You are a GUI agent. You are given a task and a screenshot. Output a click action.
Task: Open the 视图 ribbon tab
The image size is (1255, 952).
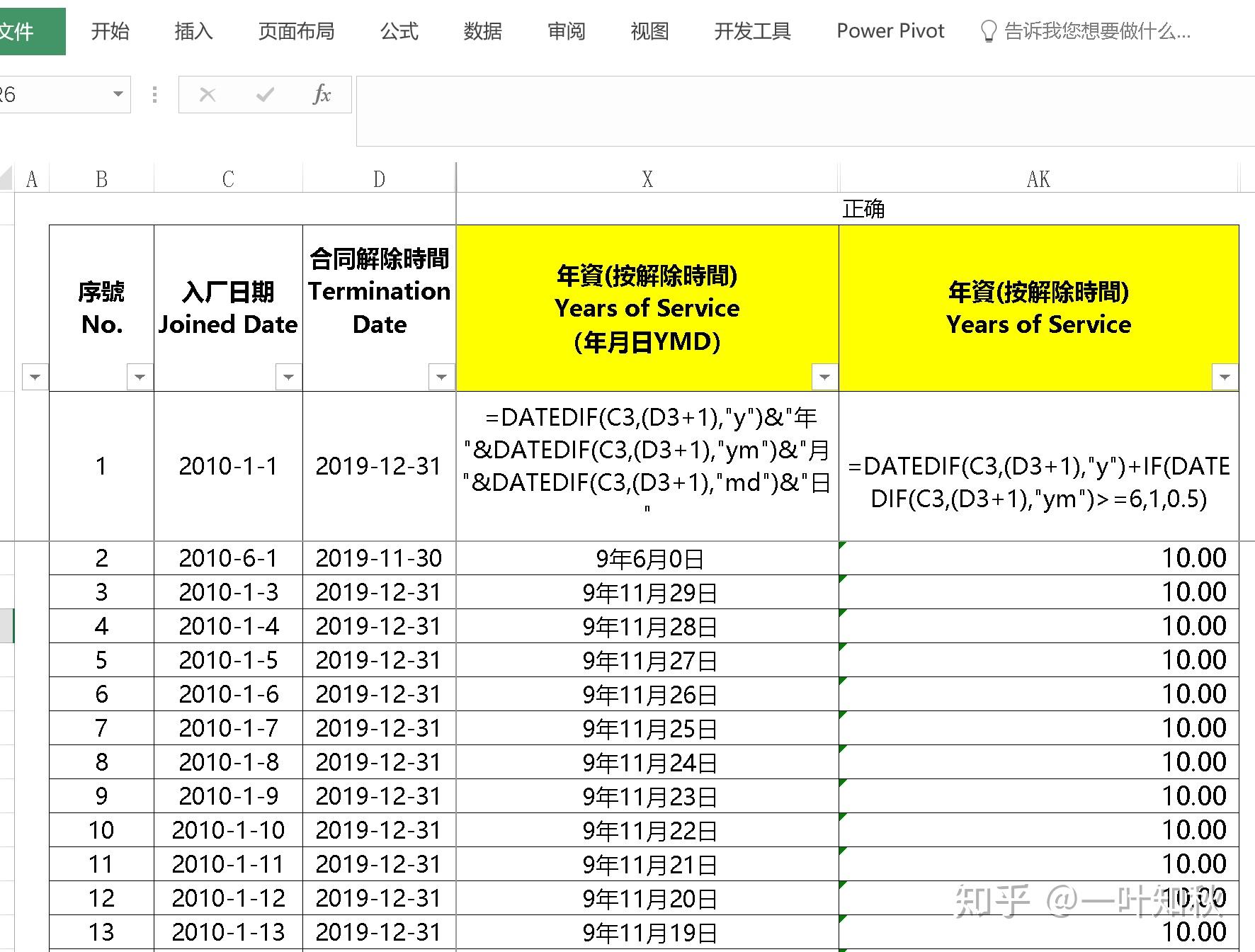point(649,31)
